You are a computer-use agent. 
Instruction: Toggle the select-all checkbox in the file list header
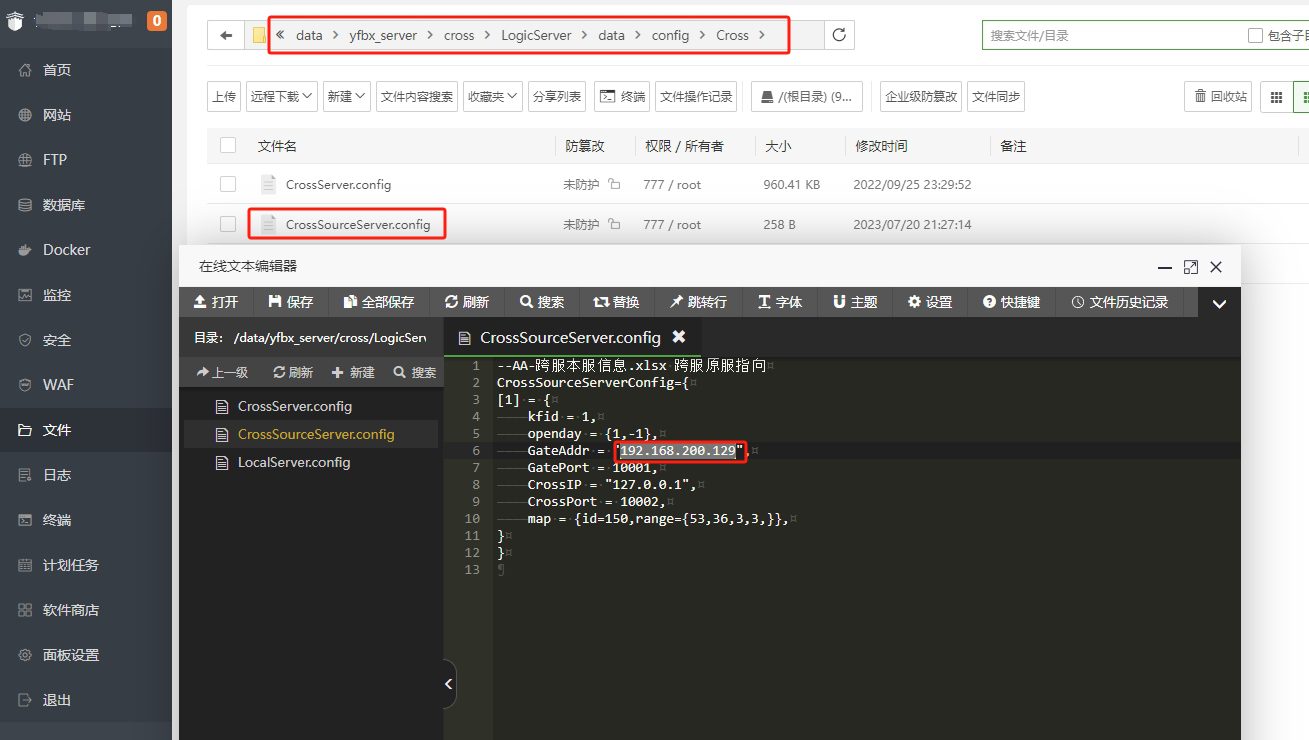[x=227, y=145]
